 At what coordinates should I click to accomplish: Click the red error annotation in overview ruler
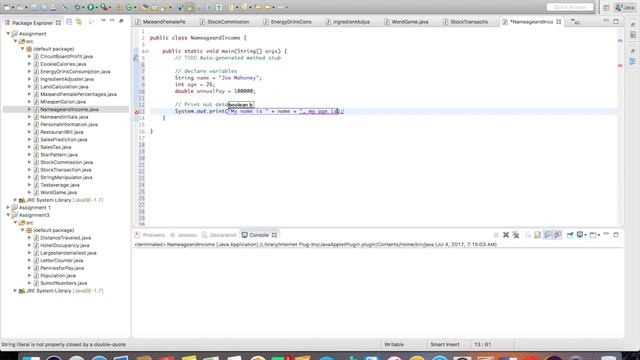(x=620, y=65)
